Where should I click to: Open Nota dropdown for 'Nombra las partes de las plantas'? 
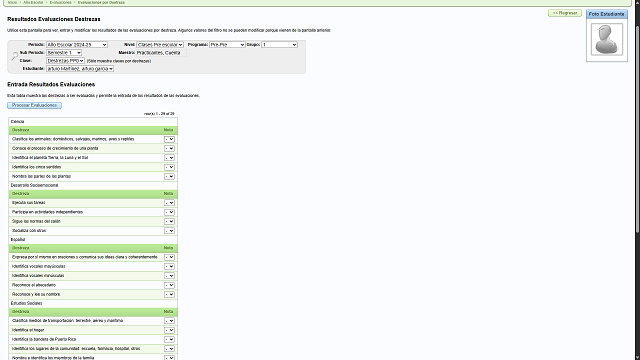169,177
